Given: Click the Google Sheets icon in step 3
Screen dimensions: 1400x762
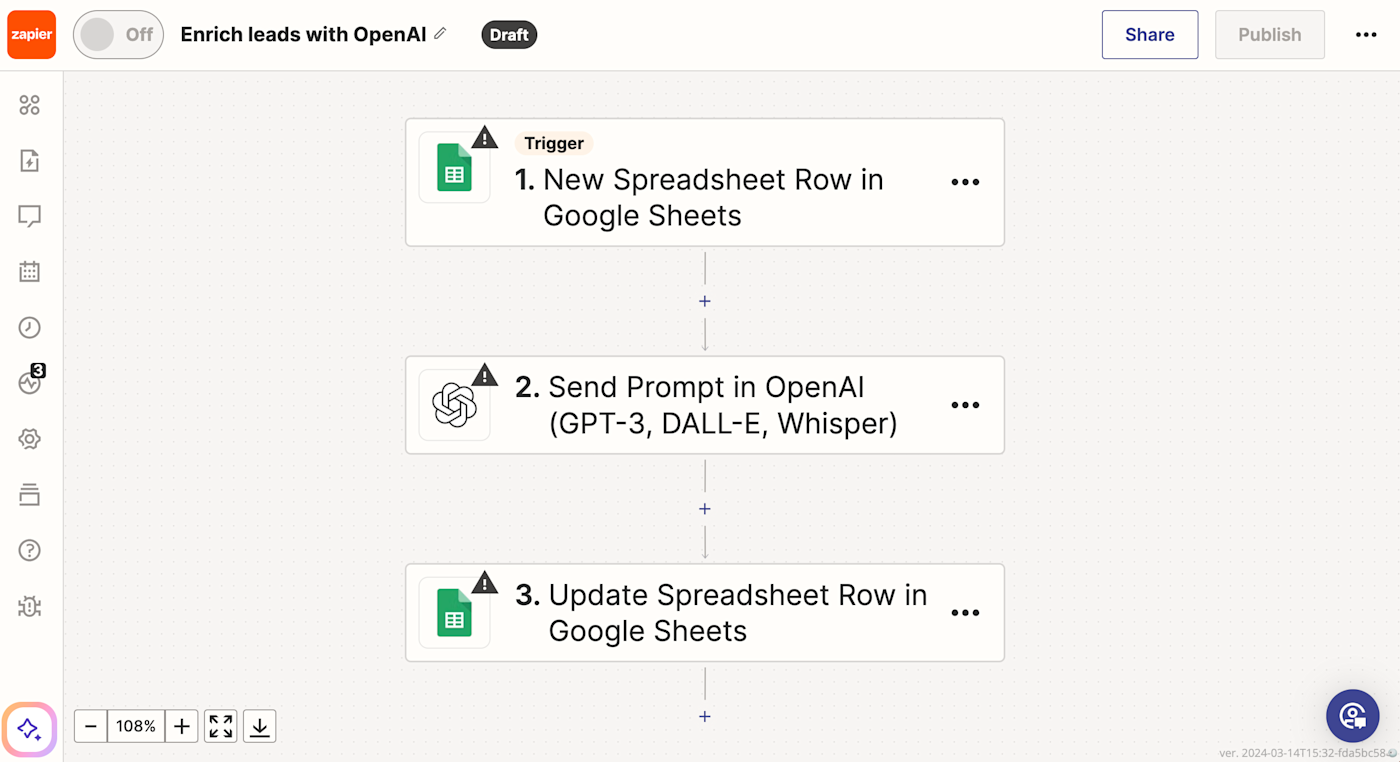Looking at the screenshot, I should (x=454, y=613).
